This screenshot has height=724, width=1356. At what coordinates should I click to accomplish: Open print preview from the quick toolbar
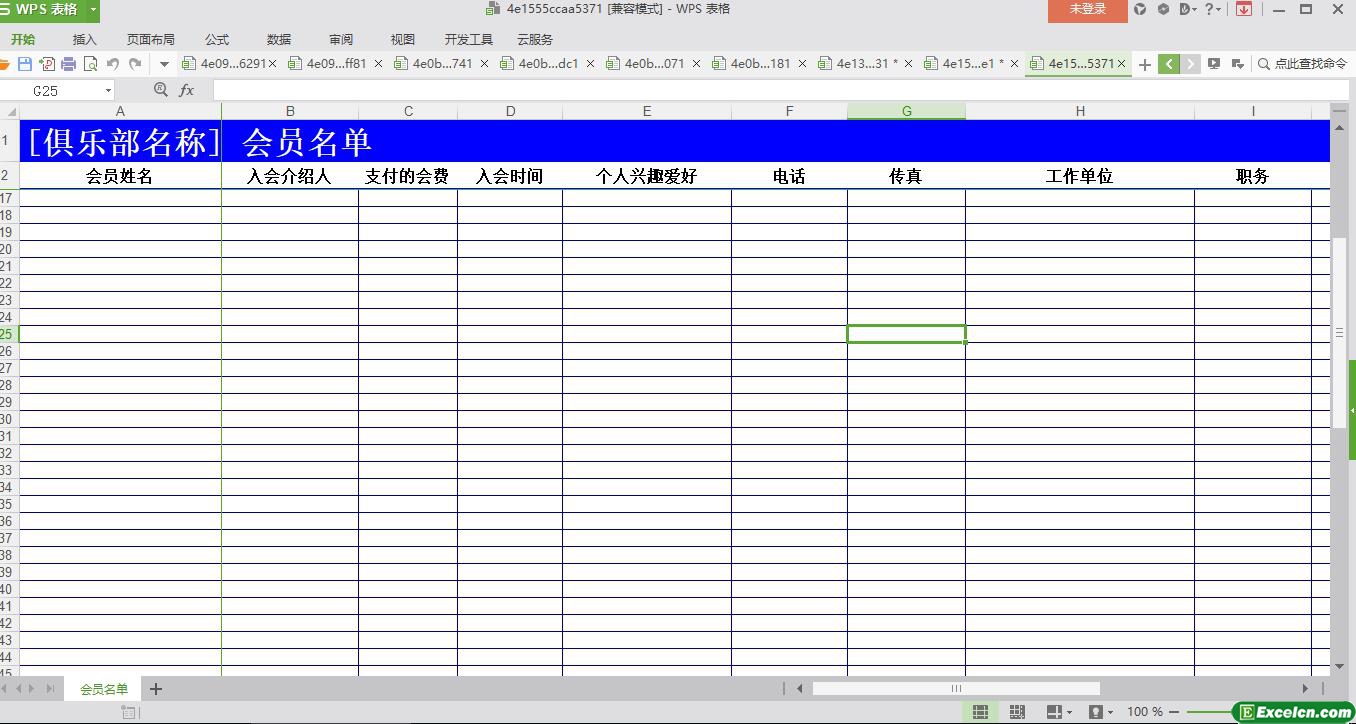(x=90, y=64)
